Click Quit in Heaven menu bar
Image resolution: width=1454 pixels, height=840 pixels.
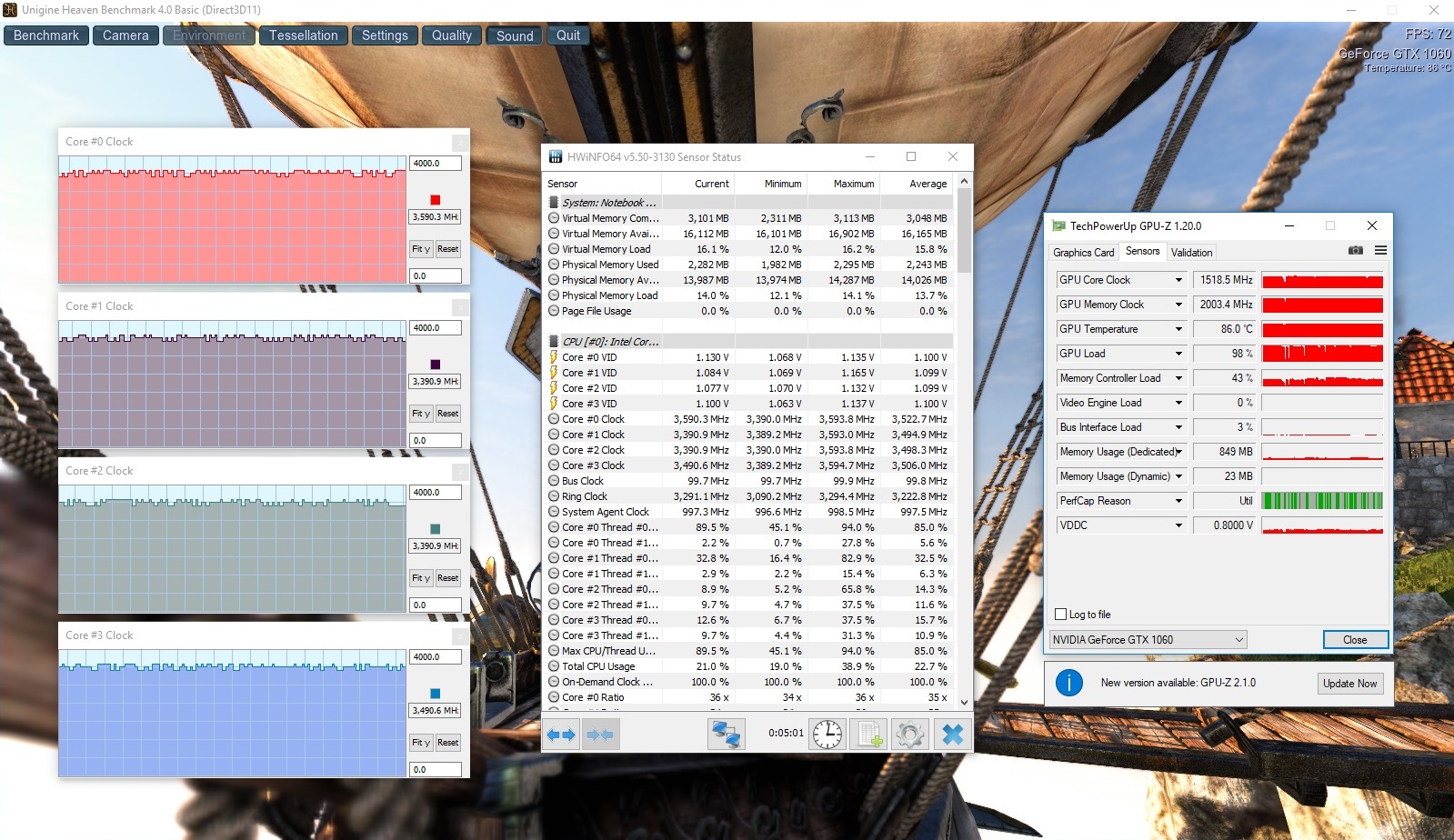click(x=568, y=35)
